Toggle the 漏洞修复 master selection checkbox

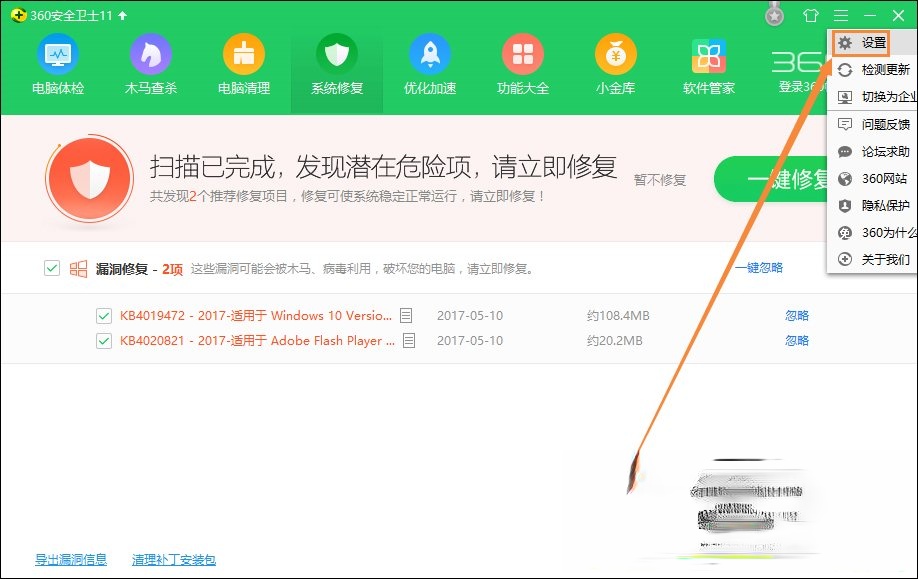(x=49, y=268)
